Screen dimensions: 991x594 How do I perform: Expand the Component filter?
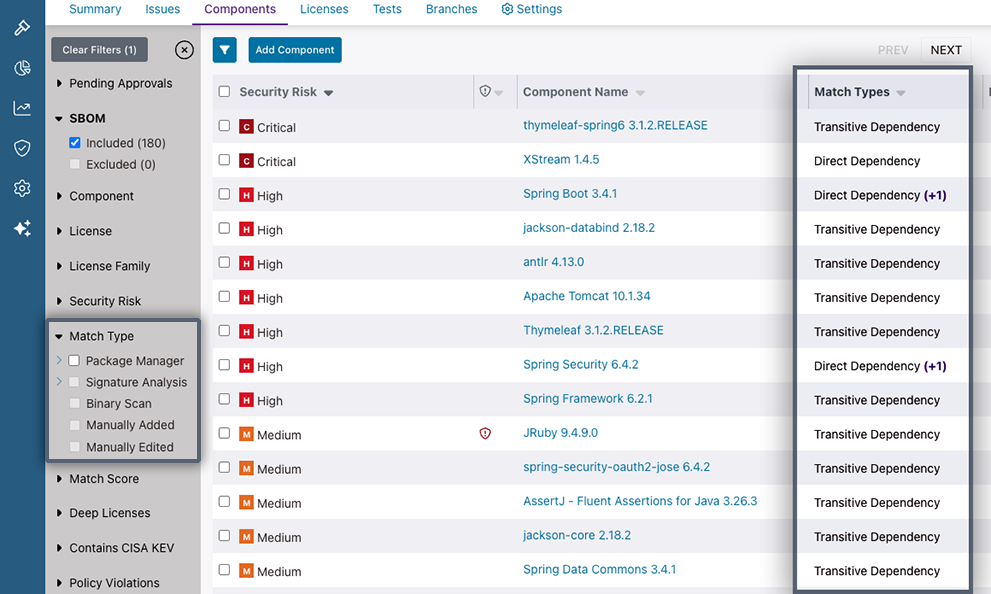click(59, 196)
